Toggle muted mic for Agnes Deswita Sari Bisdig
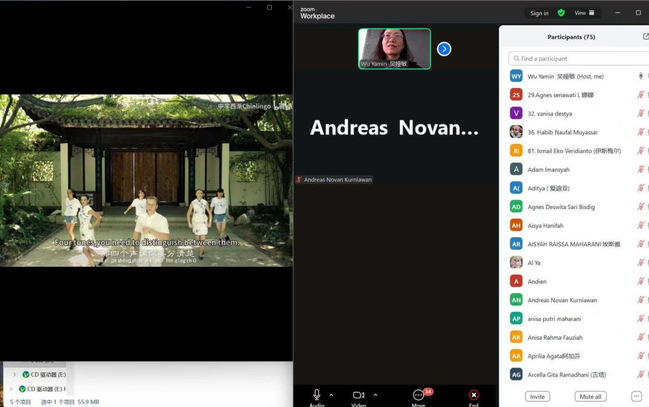649x407 pixels. point(640,206)
